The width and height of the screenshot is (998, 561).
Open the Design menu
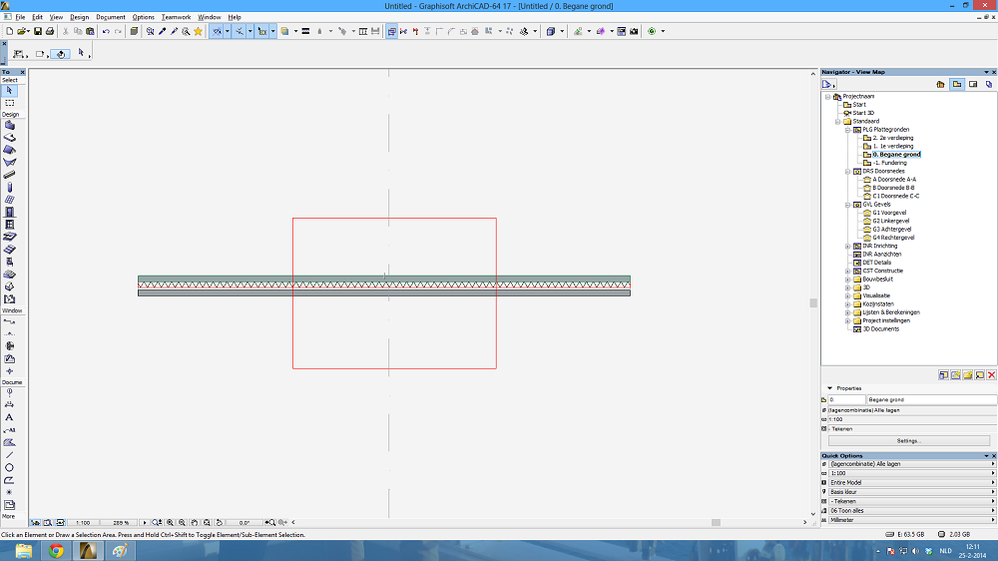click(x=80, y=17)
